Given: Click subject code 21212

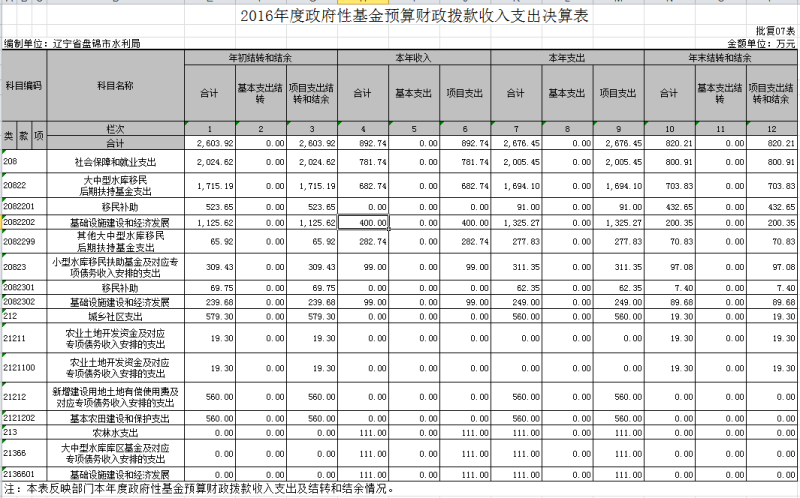Looking at the screenshot, I should (x=24, y=396).
